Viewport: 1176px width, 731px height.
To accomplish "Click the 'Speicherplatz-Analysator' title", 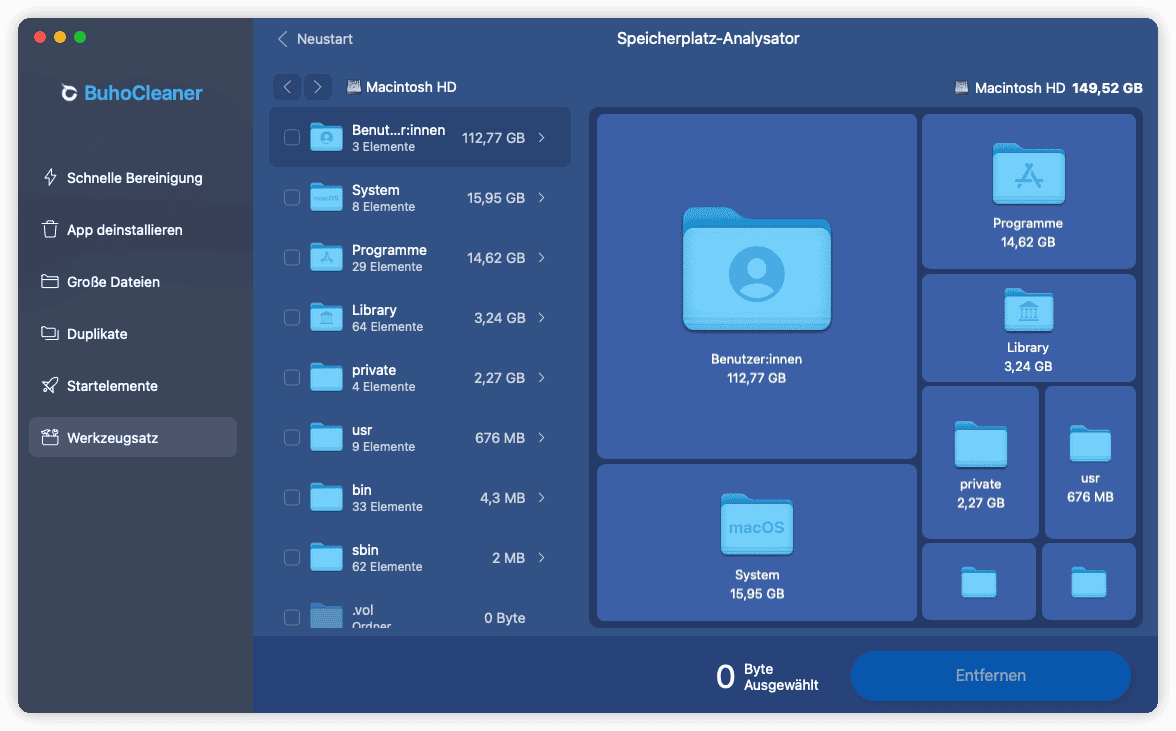I will tap(708, 38).
